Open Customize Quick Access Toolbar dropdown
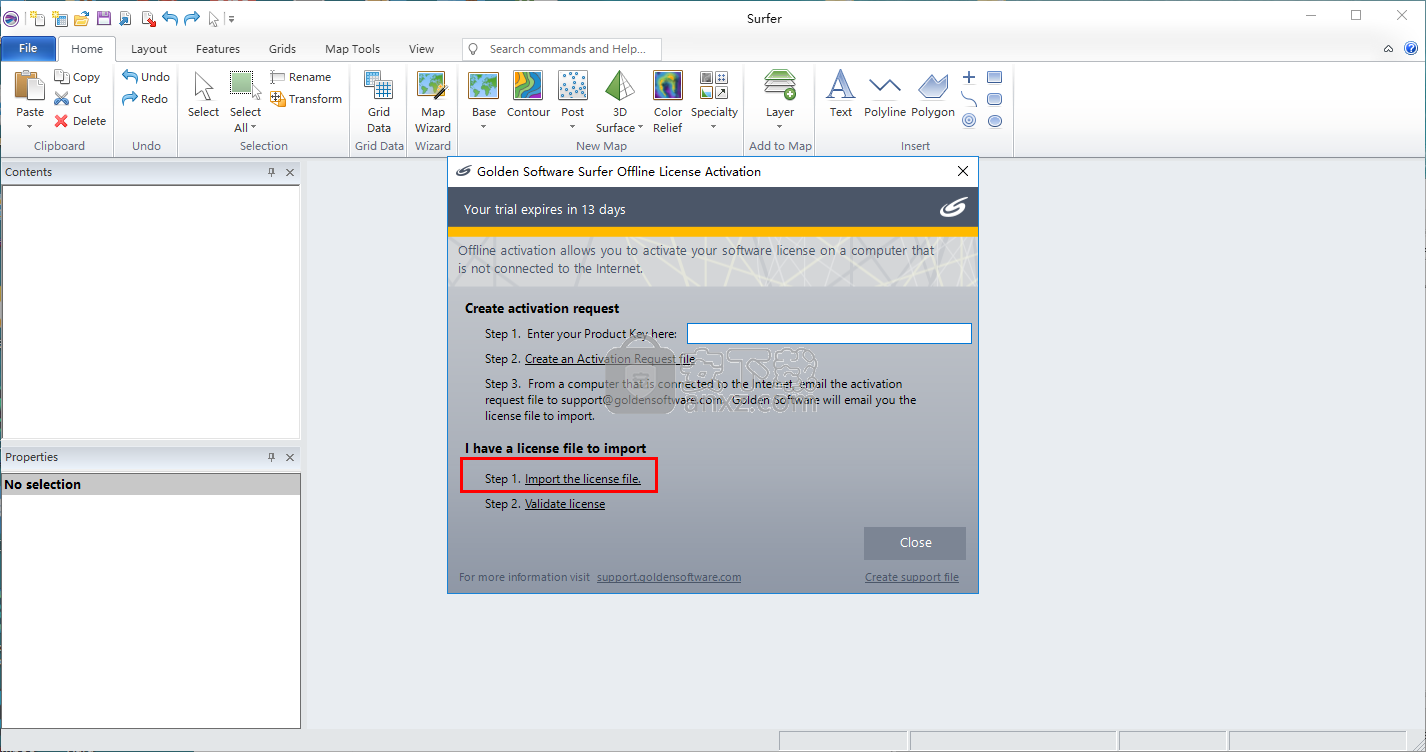 231,19
